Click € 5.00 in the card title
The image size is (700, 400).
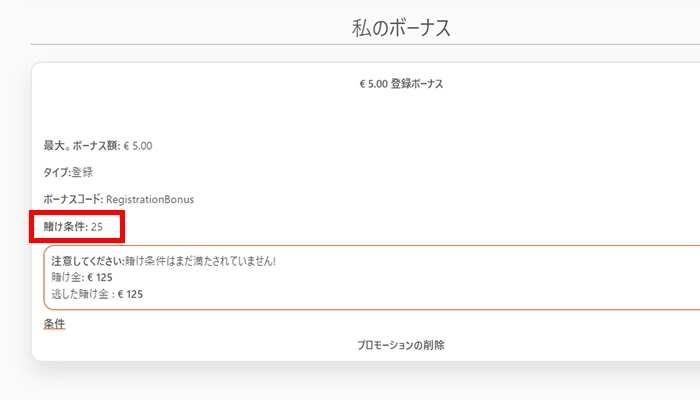point(373,84)
